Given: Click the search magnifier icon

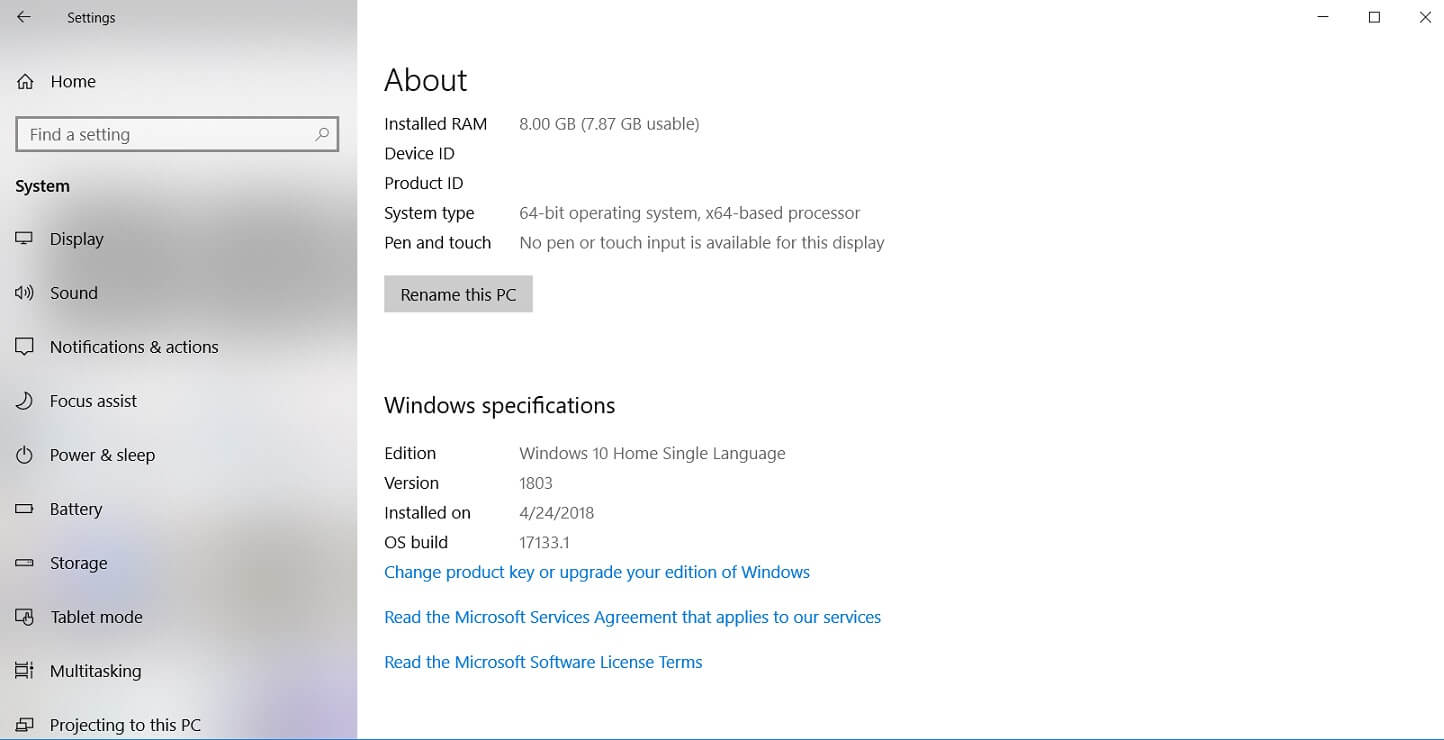Looking at the screenshot, I should (x=322, y=134).
